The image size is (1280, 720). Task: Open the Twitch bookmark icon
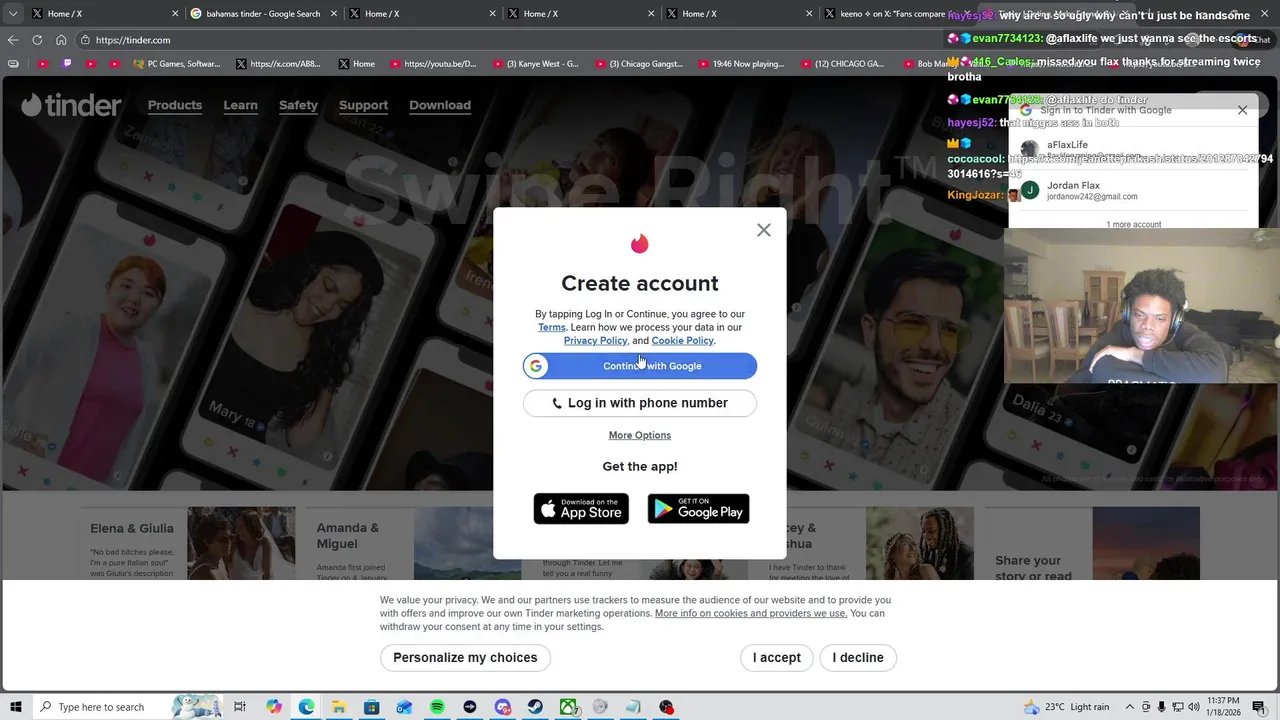[67, 64]
